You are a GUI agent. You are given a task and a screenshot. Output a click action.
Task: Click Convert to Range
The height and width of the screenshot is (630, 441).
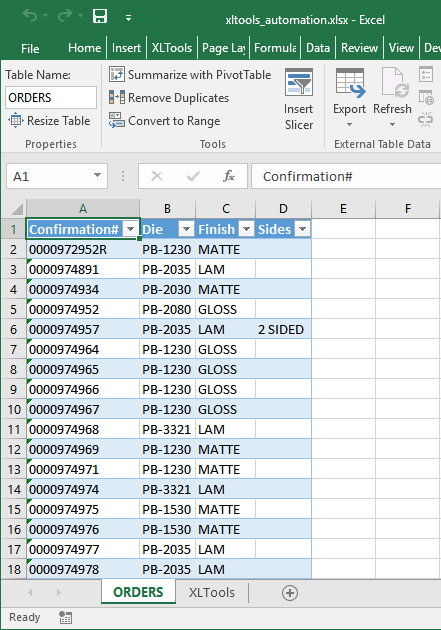coord(164,121)
